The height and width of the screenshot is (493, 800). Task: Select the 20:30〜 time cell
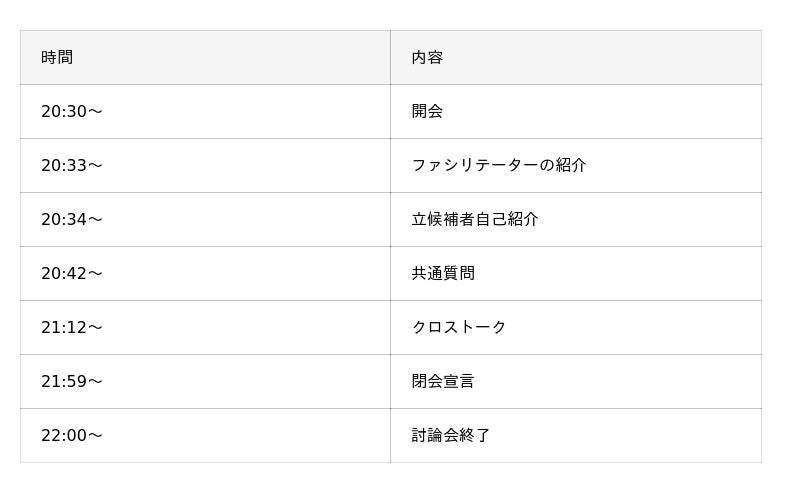coord(72,112)
